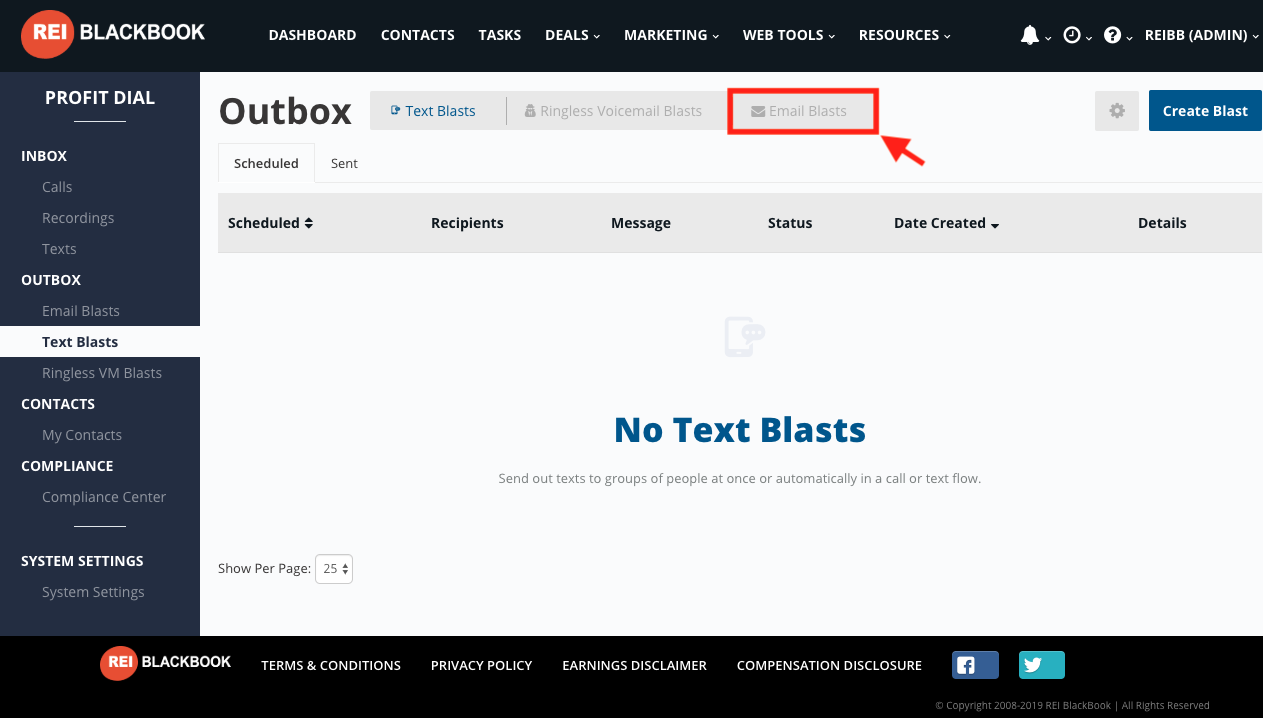Open the Twitter icon in footer
This screenshot has width=1263, height=718.
1042,665
